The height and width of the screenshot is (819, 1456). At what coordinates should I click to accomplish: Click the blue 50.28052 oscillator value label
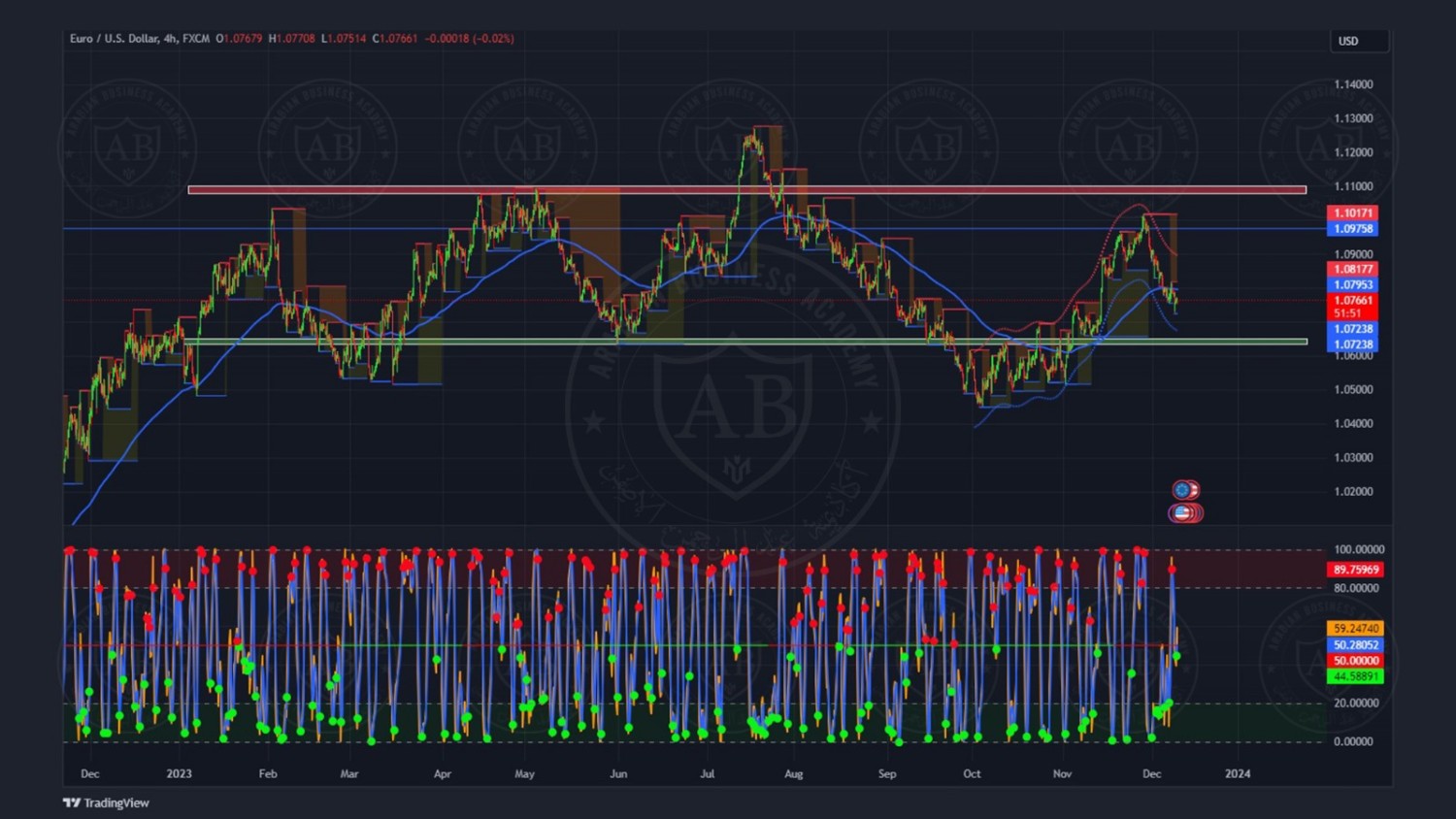pos(1356,645)
